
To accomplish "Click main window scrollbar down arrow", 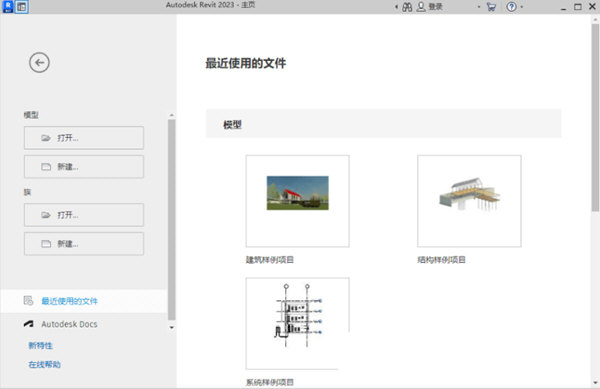I will click(x=595, y=382).
